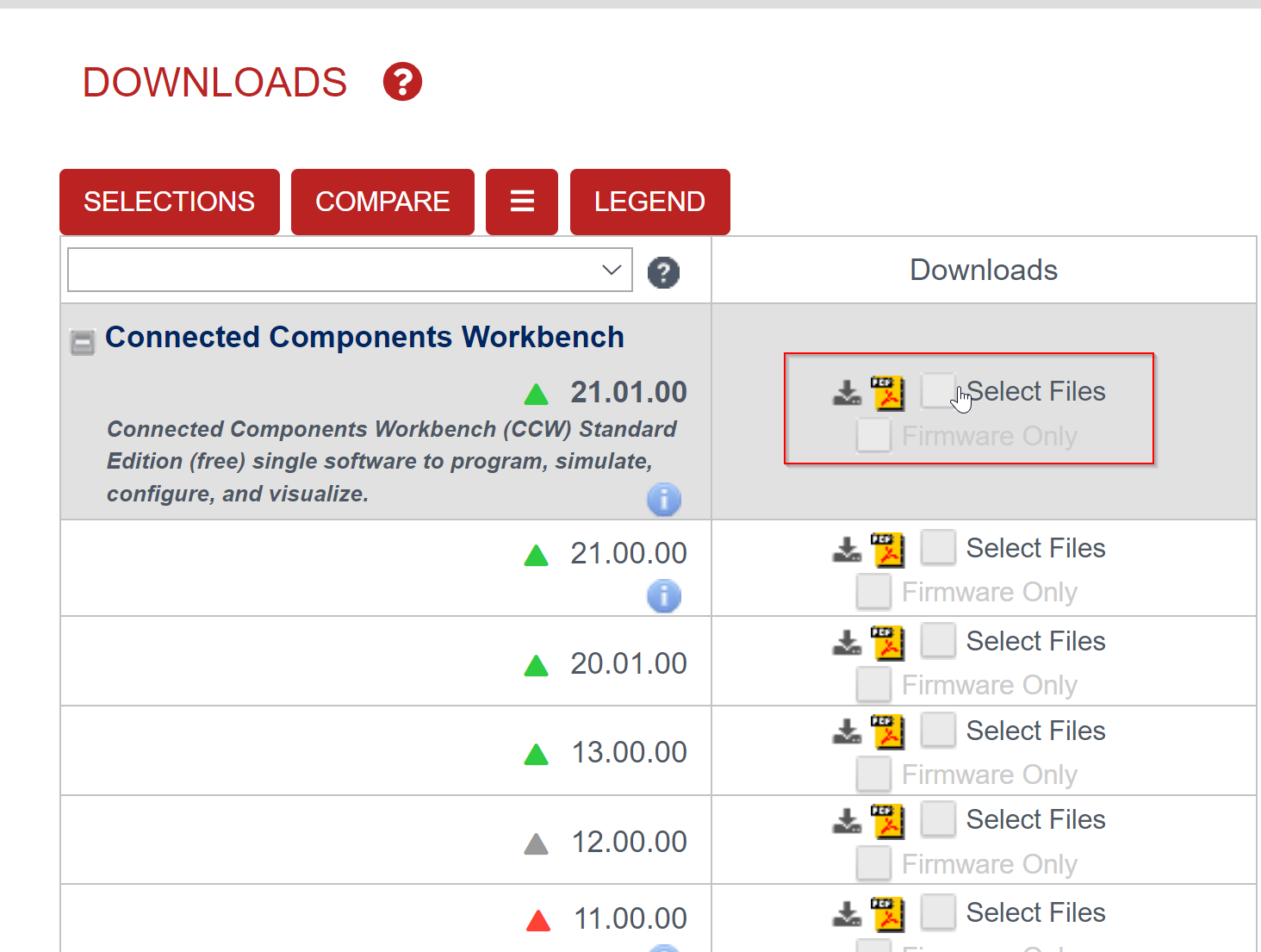Open the Downloads help question mark icon
The image size is (1261, 952).
(x=402, y=82)
